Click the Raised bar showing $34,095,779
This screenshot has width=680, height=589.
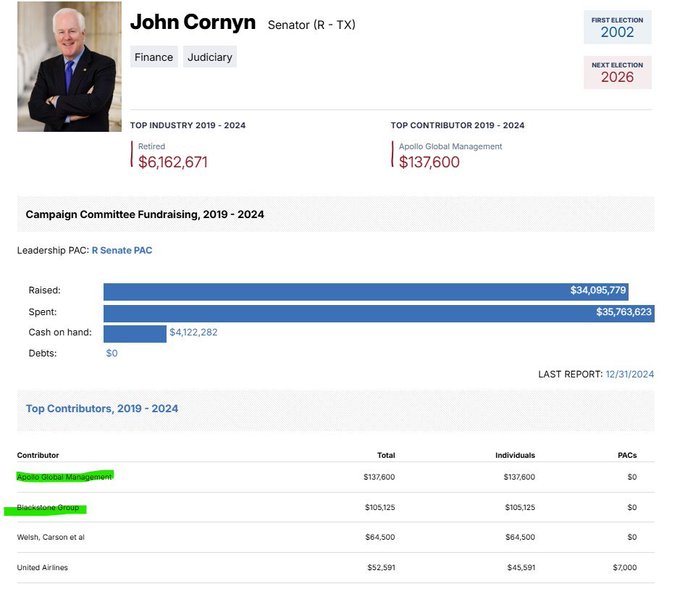pyautogui.click(x=365, y=290)
